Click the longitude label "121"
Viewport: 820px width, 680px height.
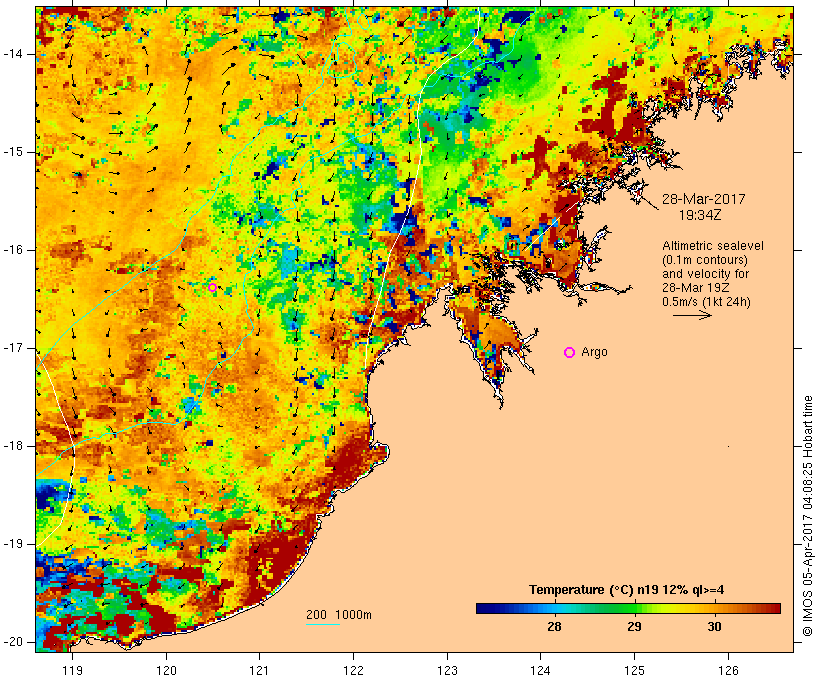[259, 670]
